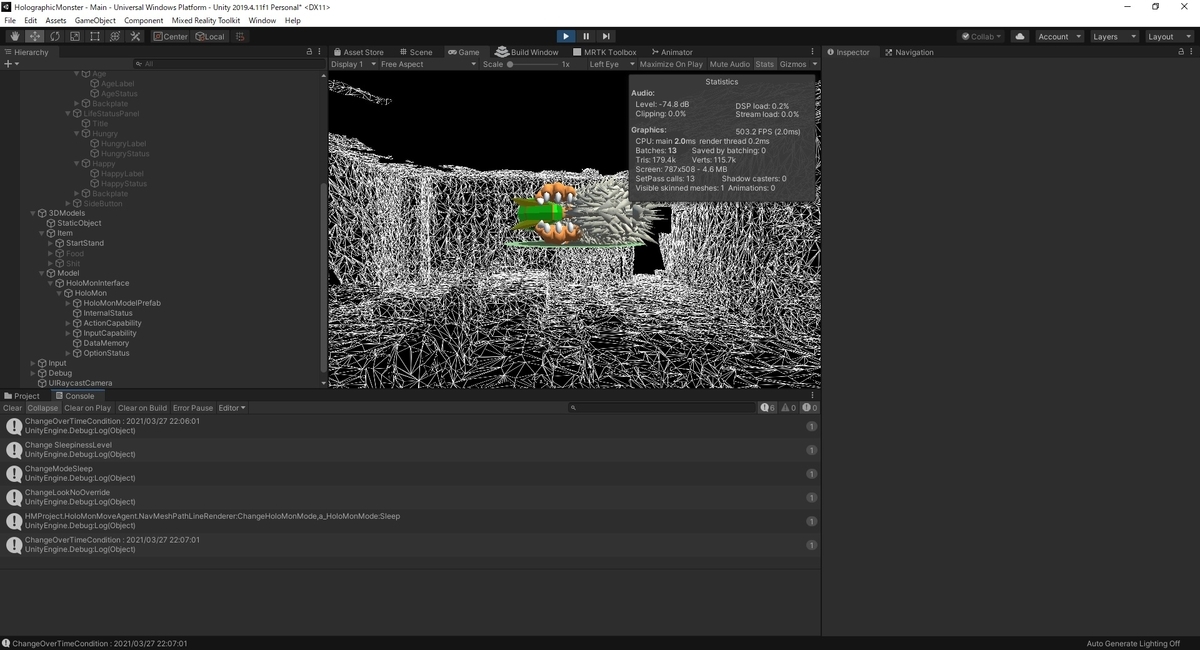Select the Scale tool
1200x650 pixels.
pyautogui.click(x=74, y=36)
